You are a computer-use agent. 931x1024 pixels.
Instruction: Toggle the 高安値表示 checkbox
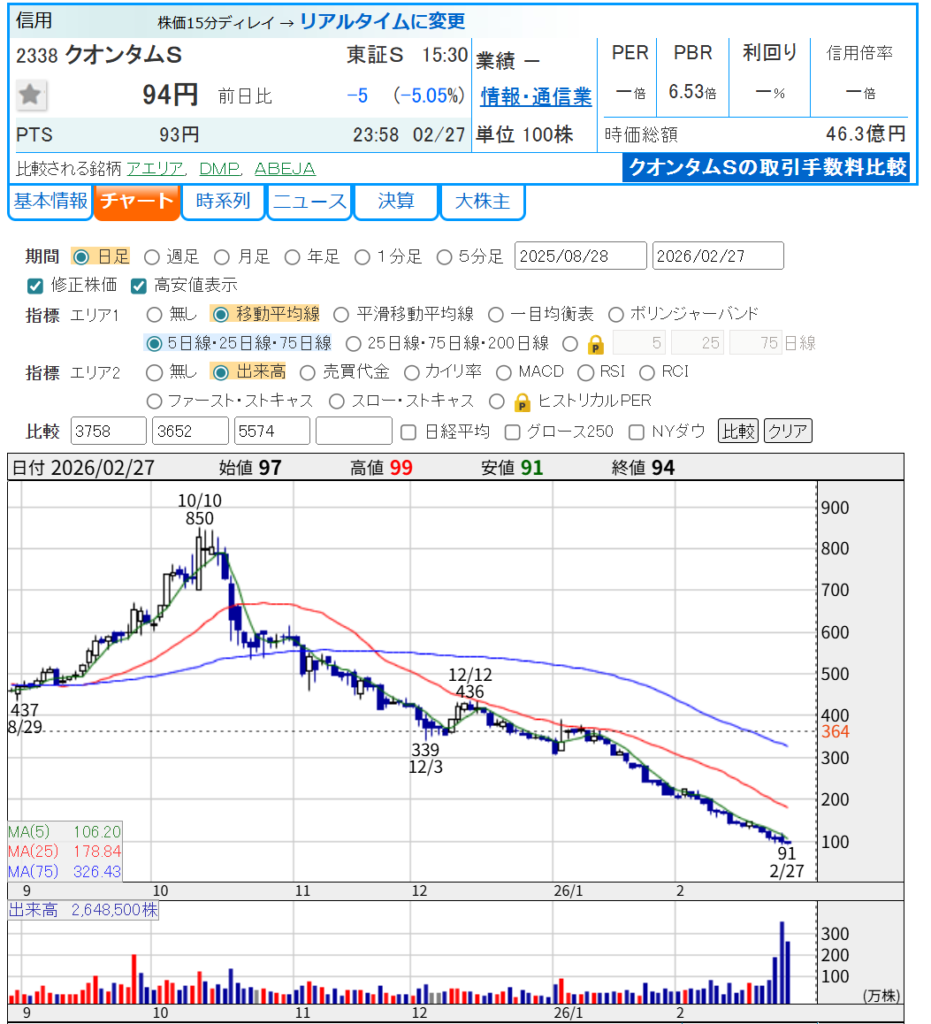click(x=139, y=285)
